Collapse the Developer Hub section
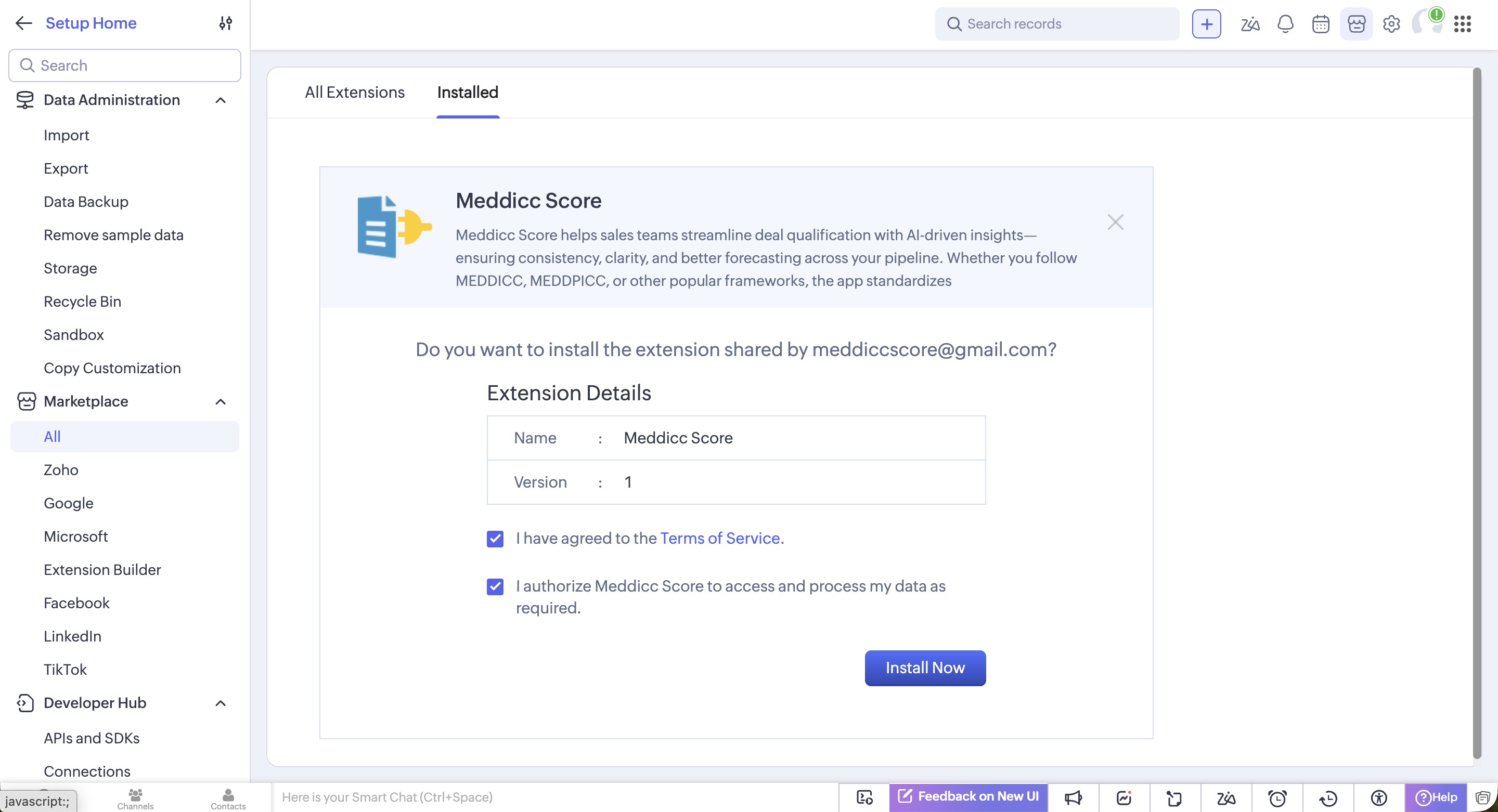1498x812 pixels. point(221,703)
